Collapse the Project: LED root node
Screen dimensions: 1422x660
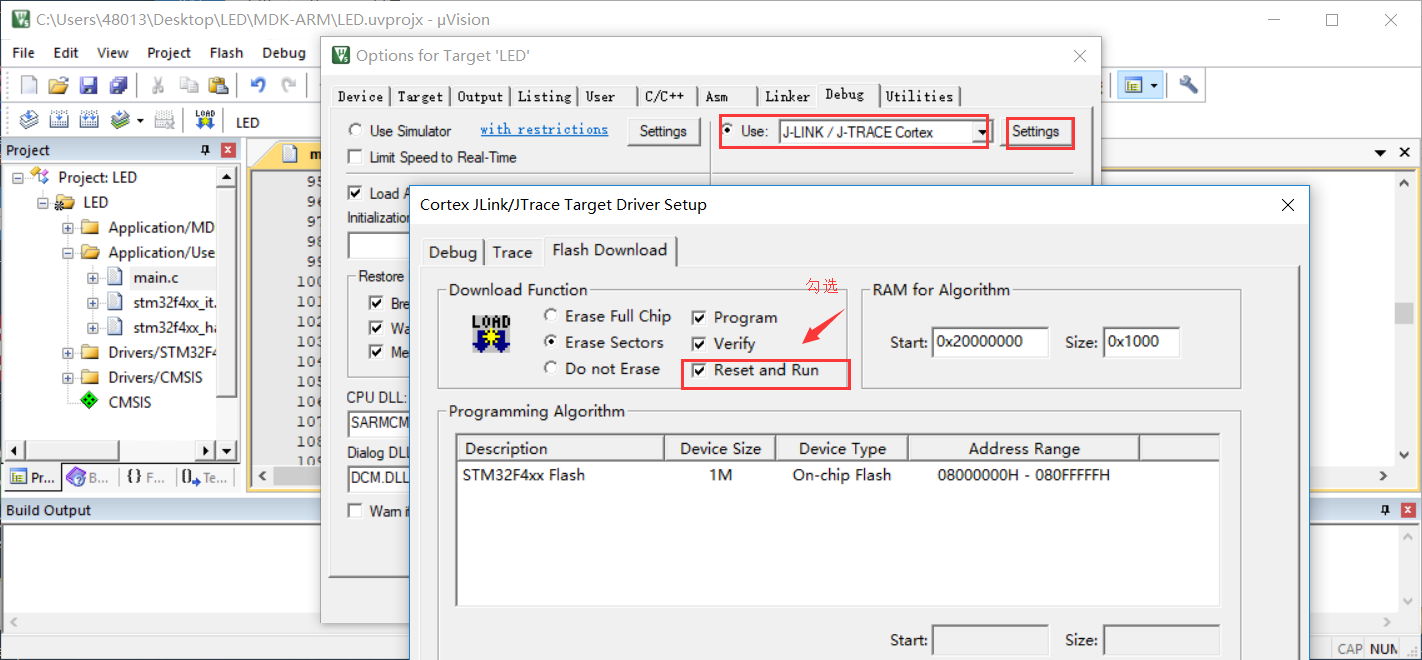click(18, 177)
